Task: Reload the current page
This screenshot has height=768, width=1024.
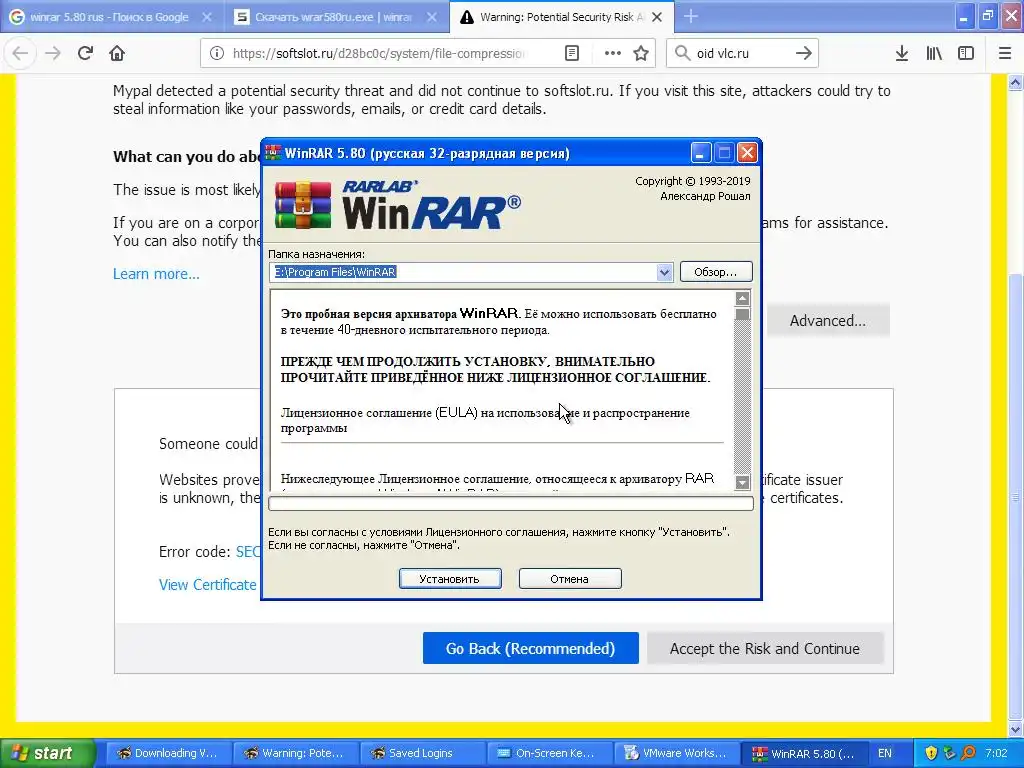Action: (x=86, y=54)
